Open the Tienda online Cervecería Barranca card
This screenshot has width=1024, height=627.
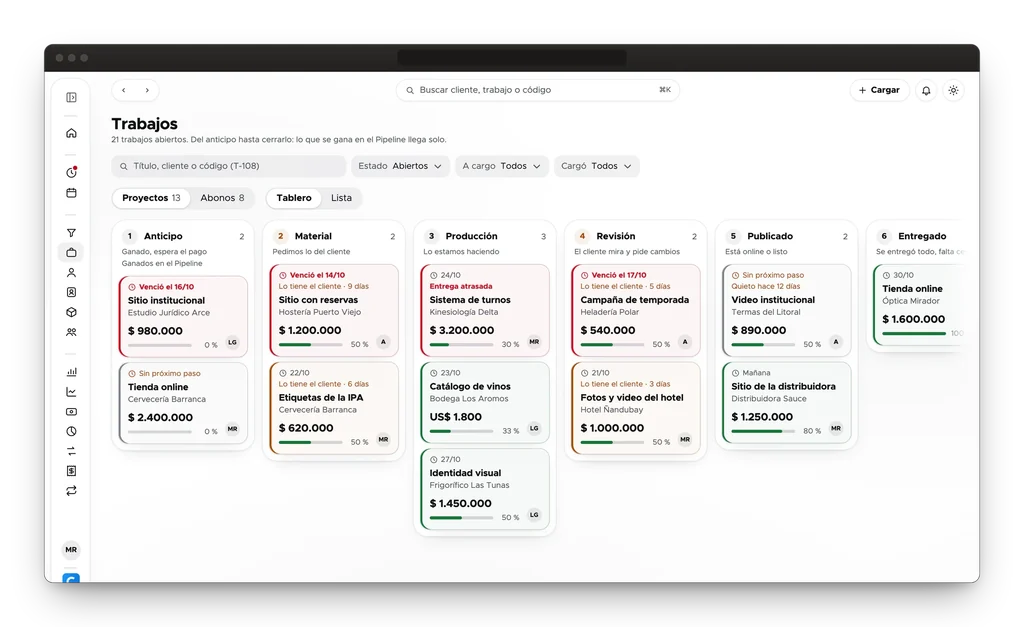(184, 403)
